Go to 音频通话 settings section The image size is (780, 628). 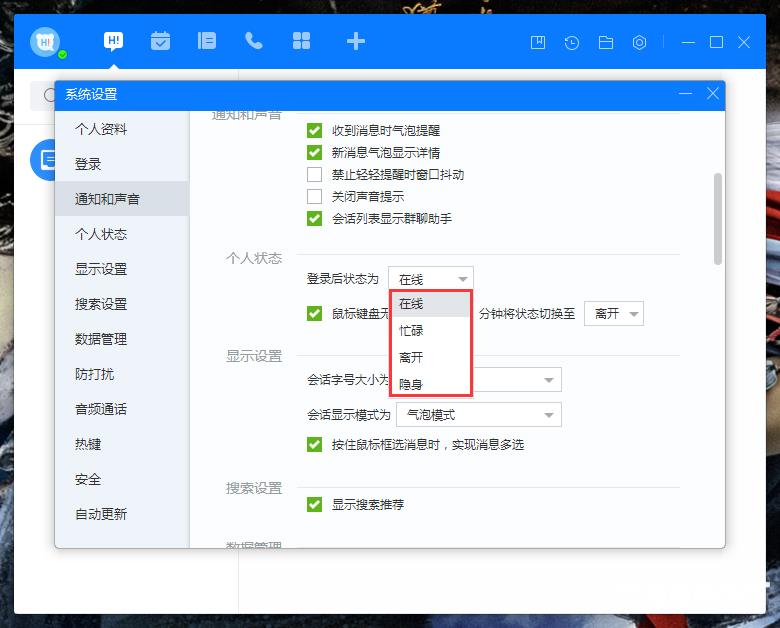[122, 409]
